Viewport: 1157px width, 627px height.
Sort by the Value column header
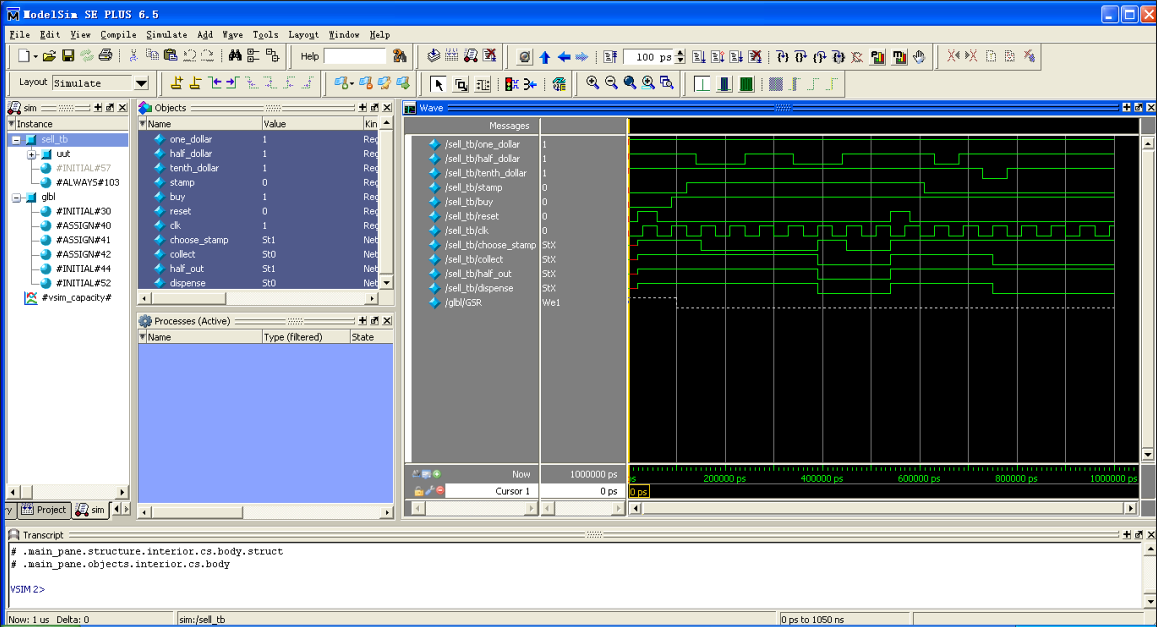pos(275,124)
